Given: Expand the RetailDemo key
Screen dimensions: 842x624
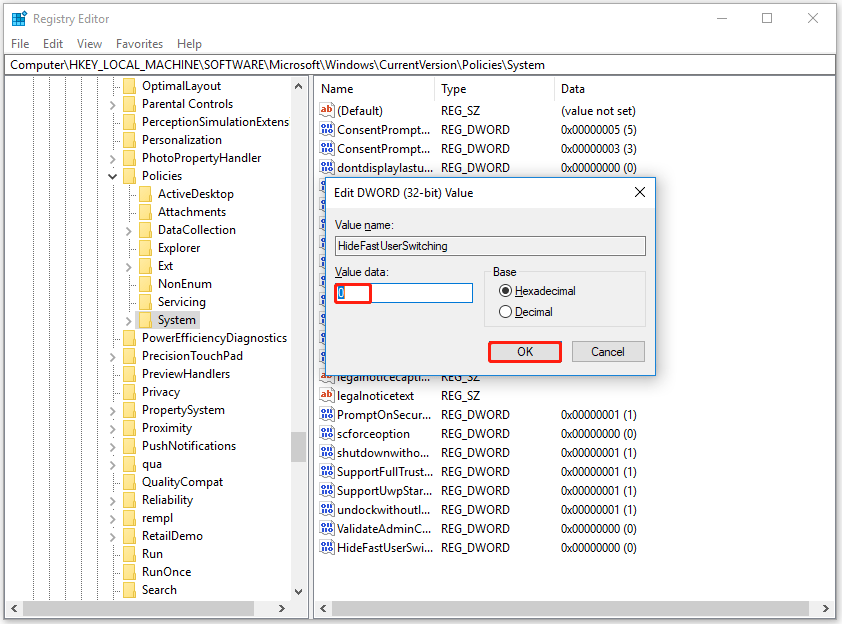Looking at the screenshot, I should 113,536.
